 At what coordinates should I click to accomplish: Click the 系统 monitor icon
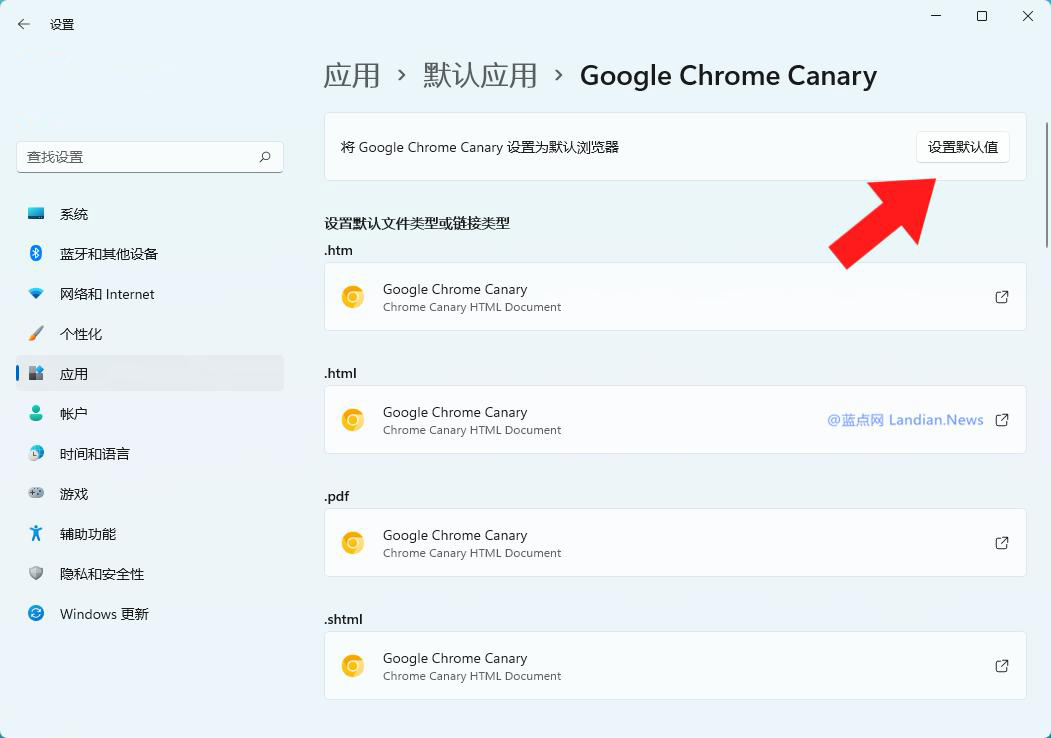(x=36, y=214)
